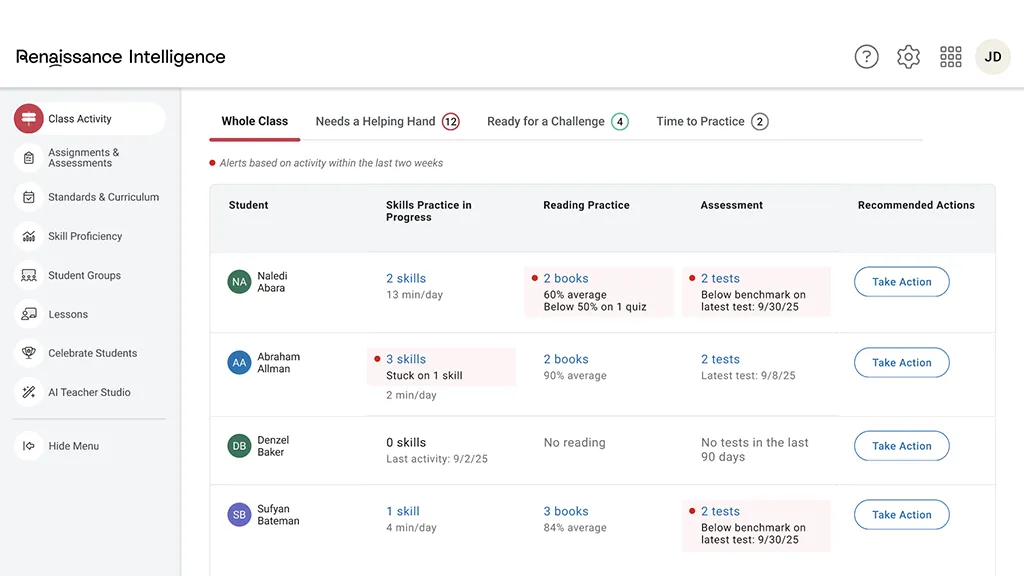Click the name Denzel Baker
Viewport: 1024px width, 576px height.
point(273,446)
